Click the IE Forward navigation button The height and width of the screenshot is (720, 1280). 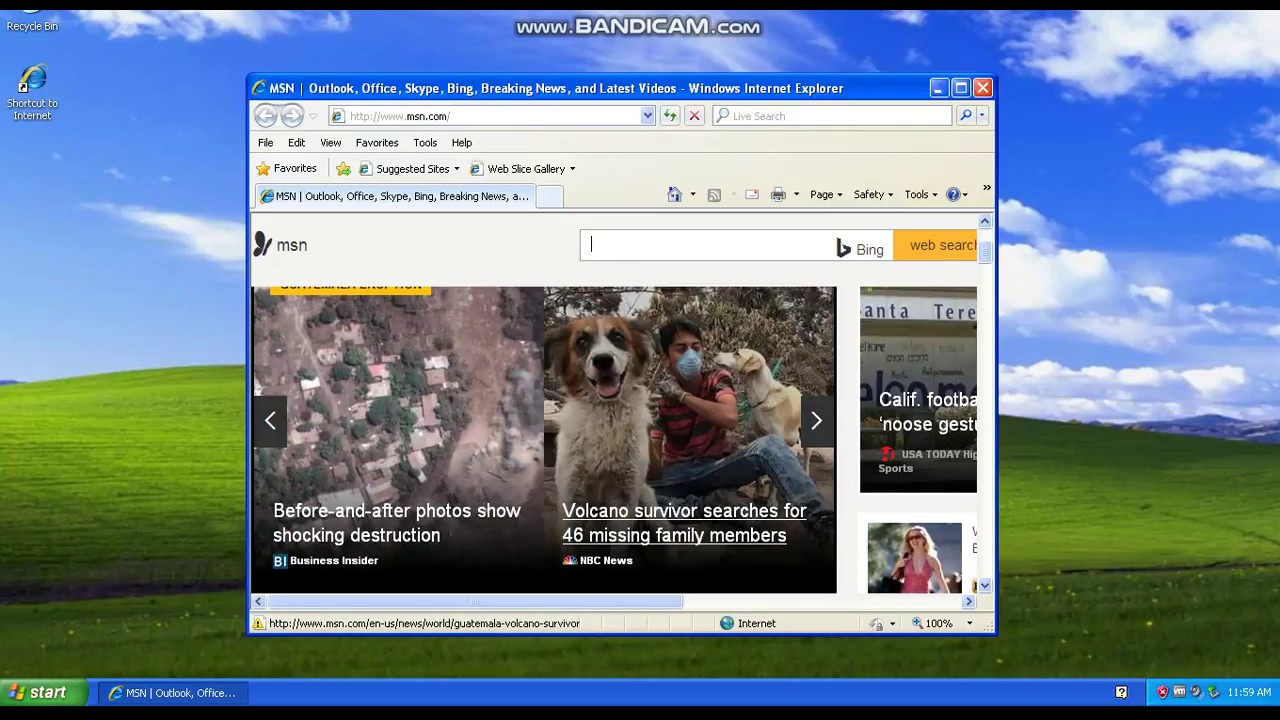291,116
